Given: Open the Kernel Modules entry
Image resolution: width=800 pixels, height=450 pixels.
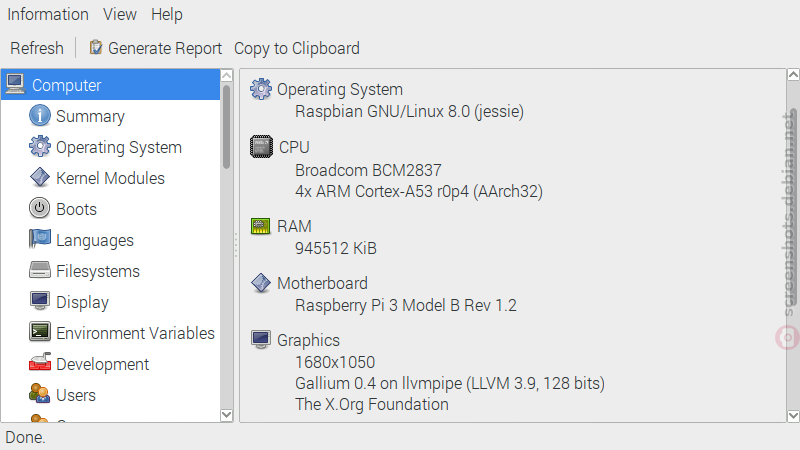Looking at the screenshot, I should coord(110,178).
